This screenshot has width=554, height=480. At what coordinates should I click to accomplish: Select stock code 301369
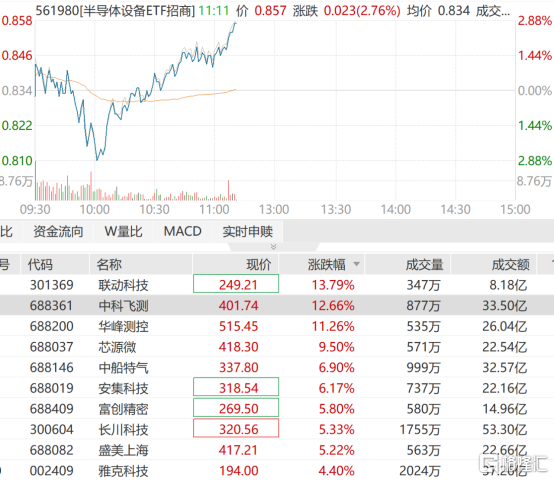click(52, 285)
